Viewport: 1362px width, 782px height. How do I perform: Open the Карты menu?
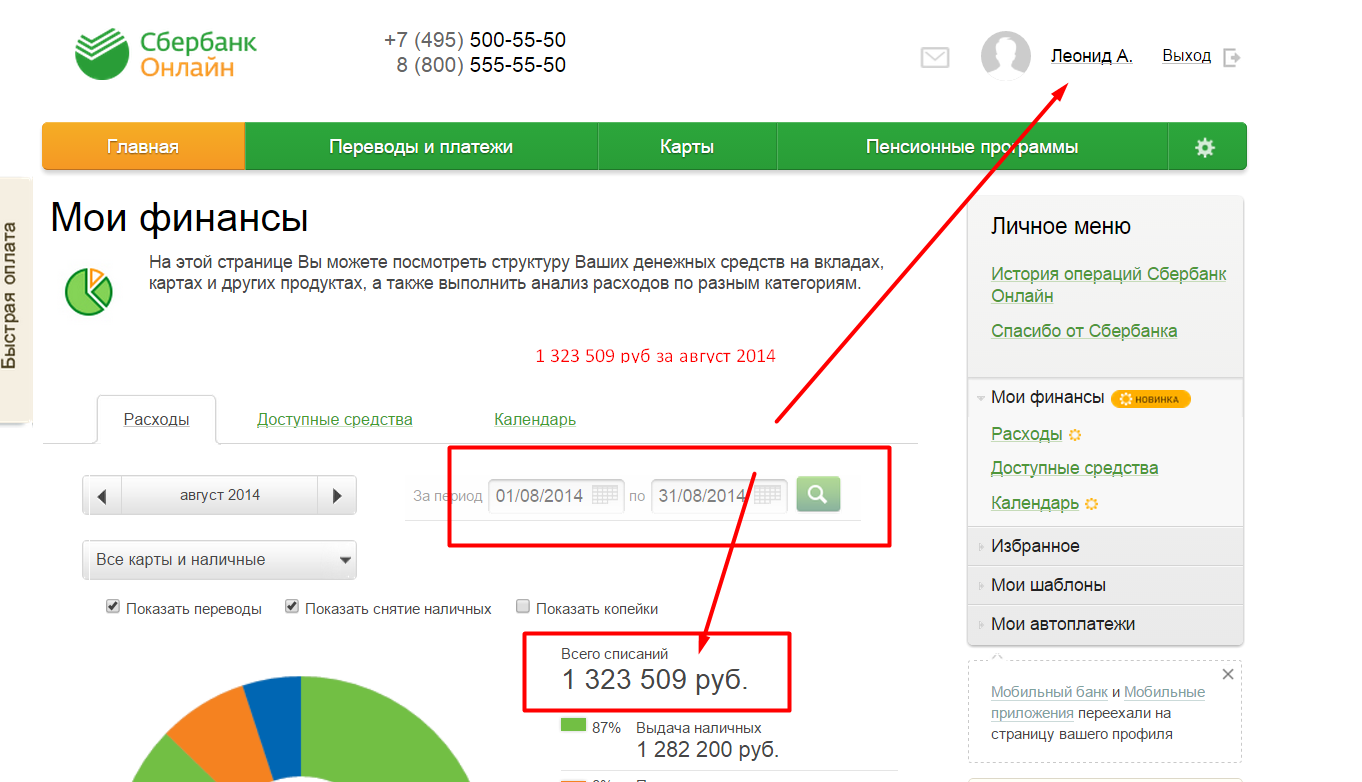(x=687, y=147)
